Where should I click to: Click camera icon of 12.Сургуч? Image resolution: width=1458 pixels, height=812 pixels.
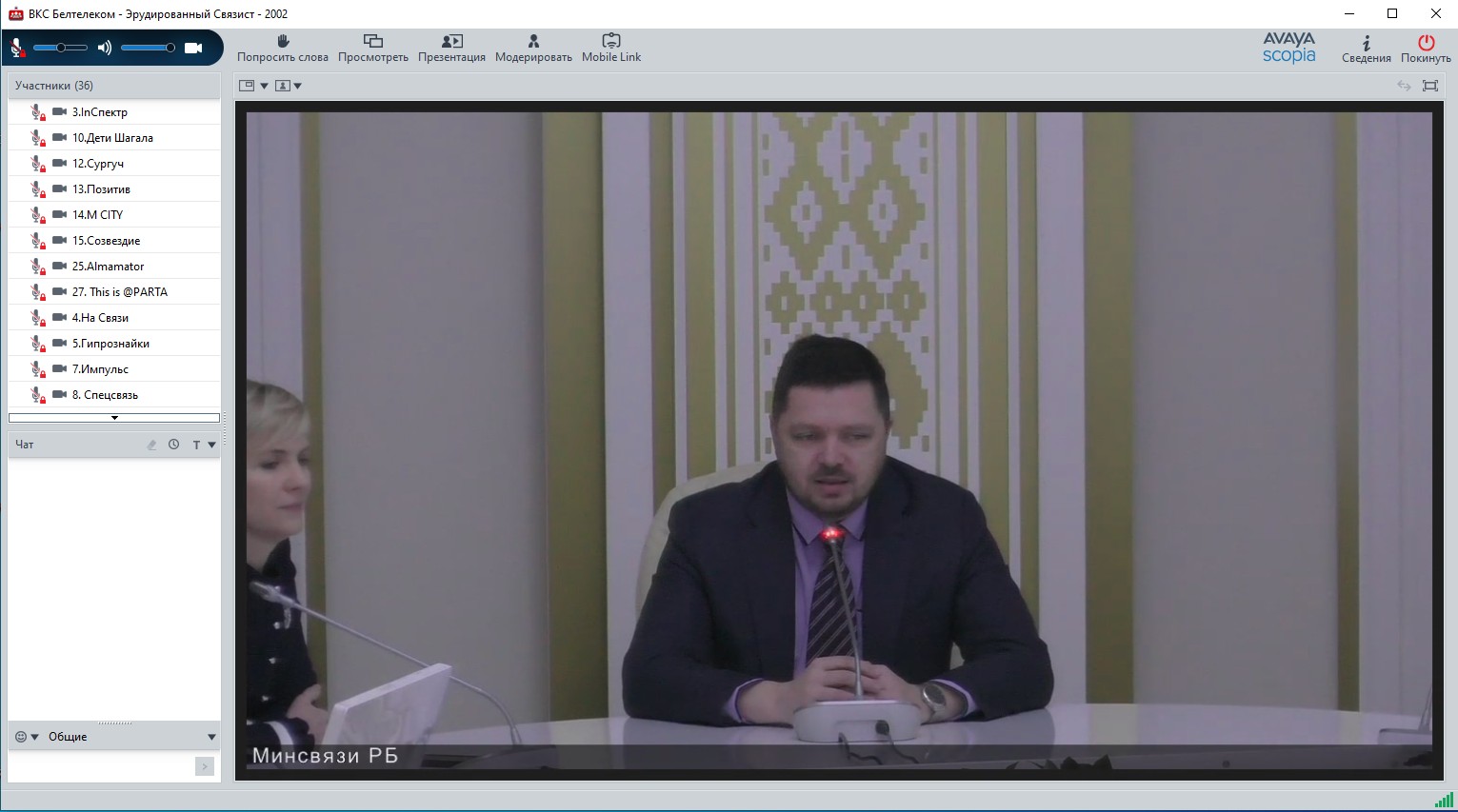[59, 163]
